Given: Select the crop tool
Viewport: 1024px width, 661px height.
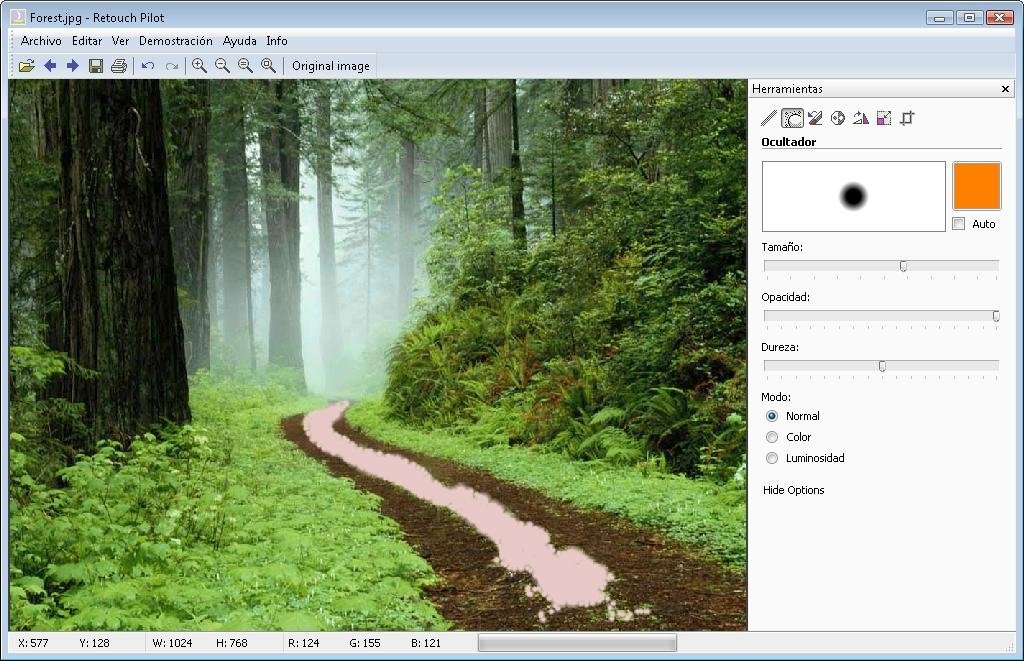Looking at the screenshot, I should tap(907, 118).
